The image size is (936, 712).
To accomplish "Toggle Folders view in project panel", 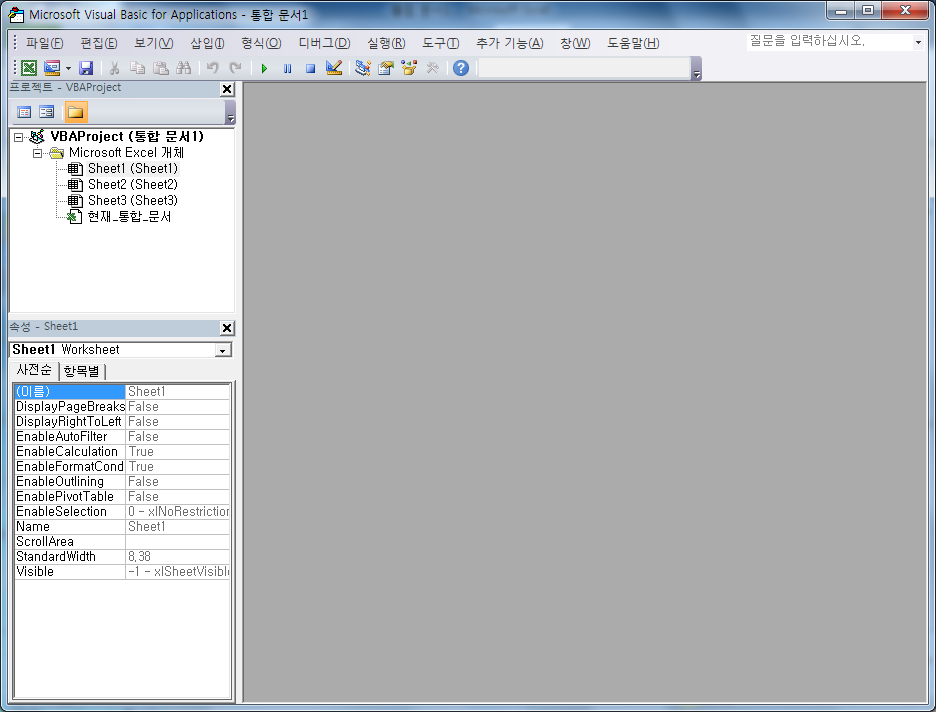I will pyautogui.click(x=76, y=112).
